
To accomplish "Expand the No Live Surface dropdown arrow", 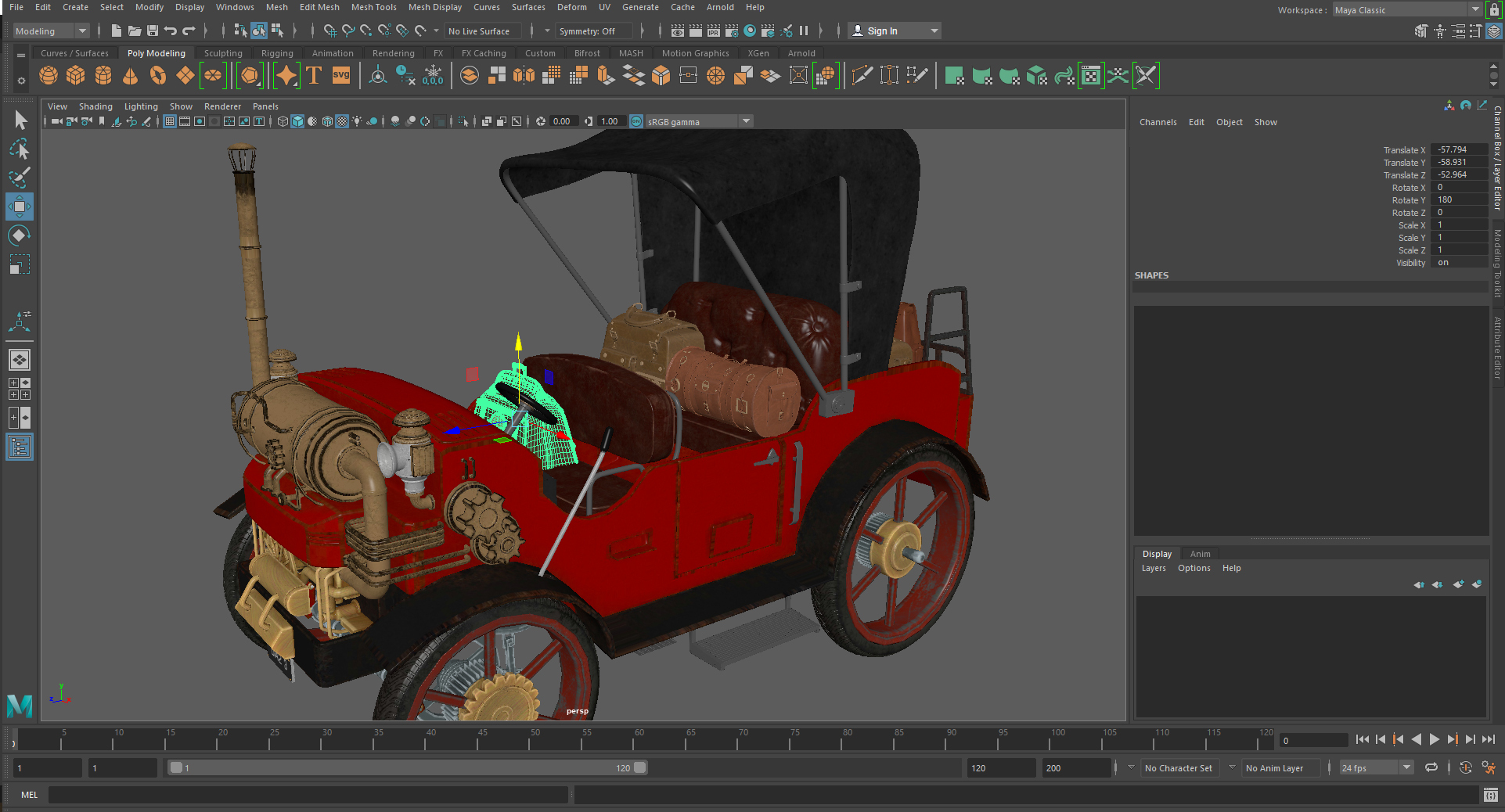I will point(437,31).
